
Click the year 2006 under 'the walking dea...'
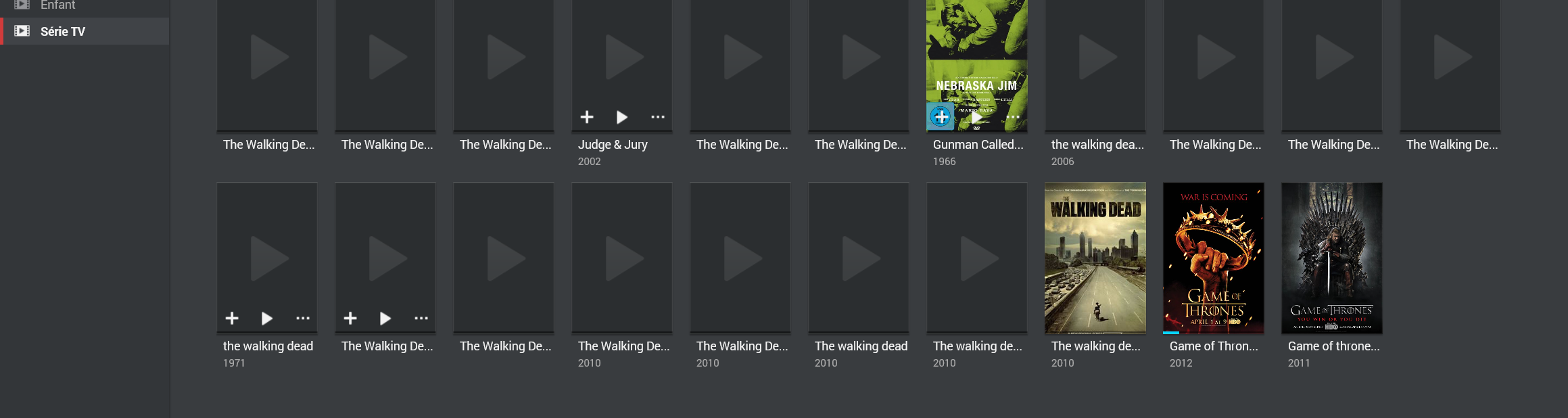coord(1062,162)
